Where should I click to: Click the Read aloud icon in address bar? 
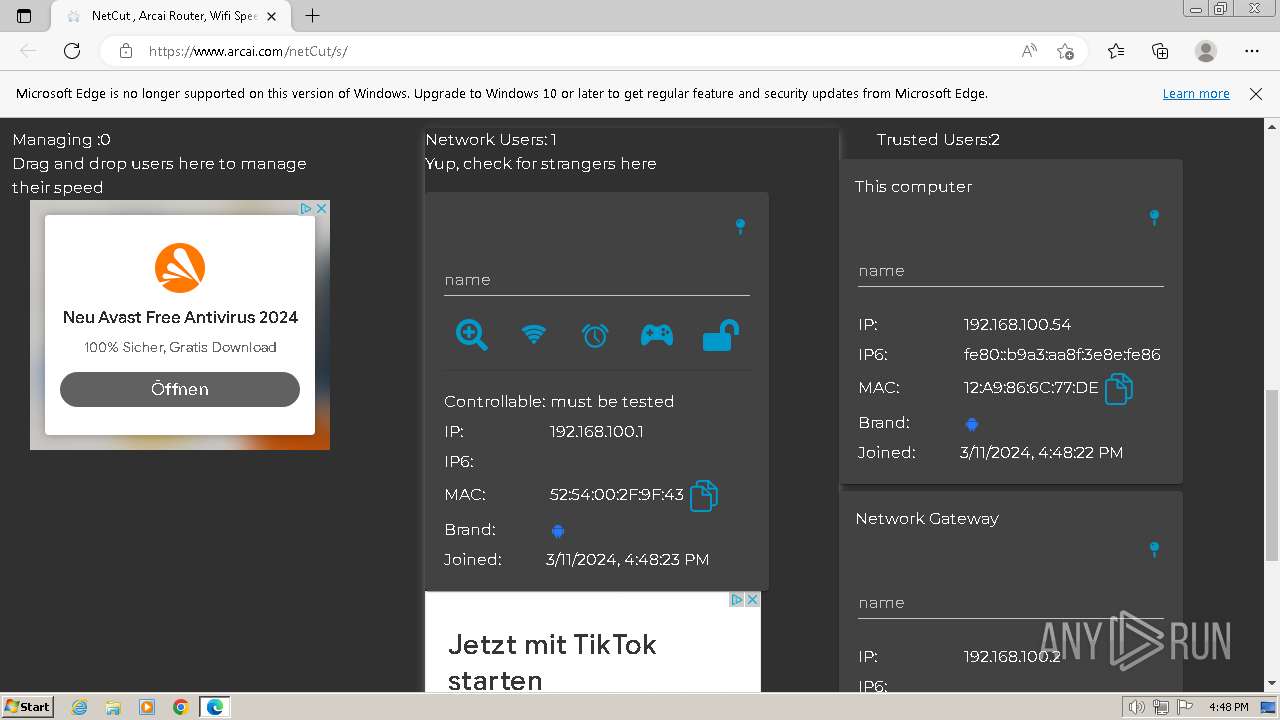[1029, 51]
